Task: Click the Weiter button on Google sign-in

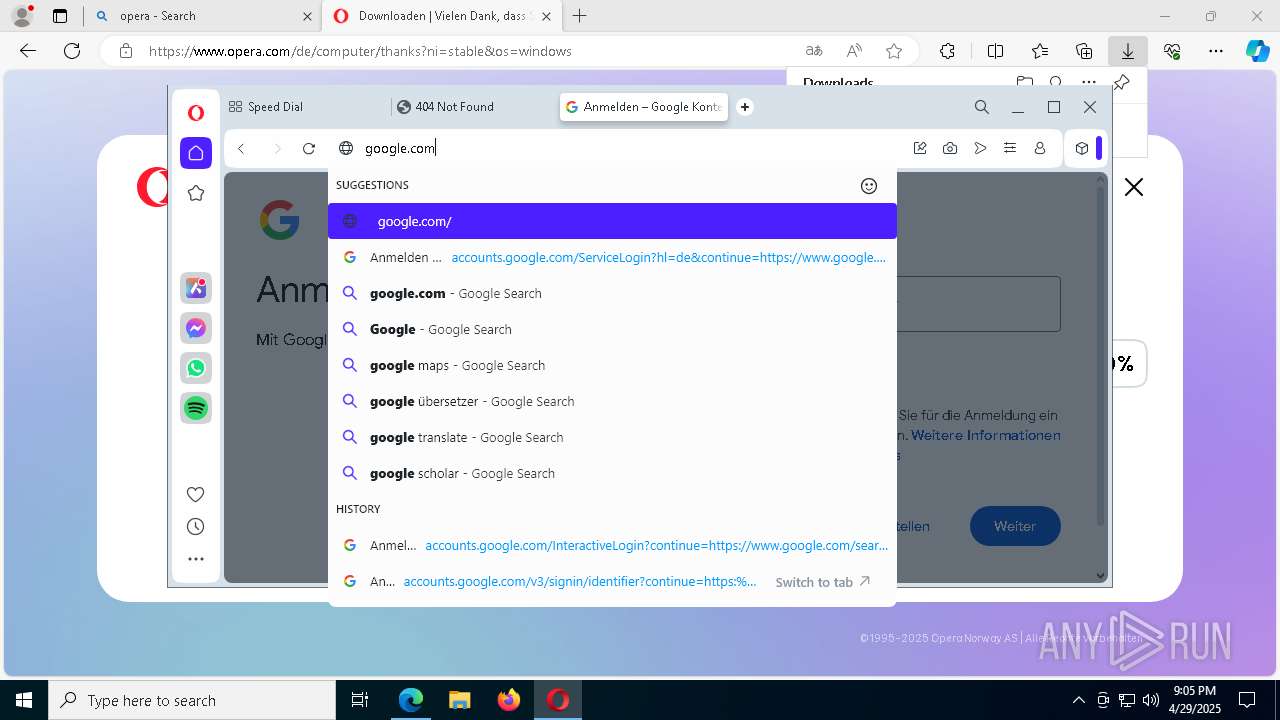Action: coord(1015,526)
